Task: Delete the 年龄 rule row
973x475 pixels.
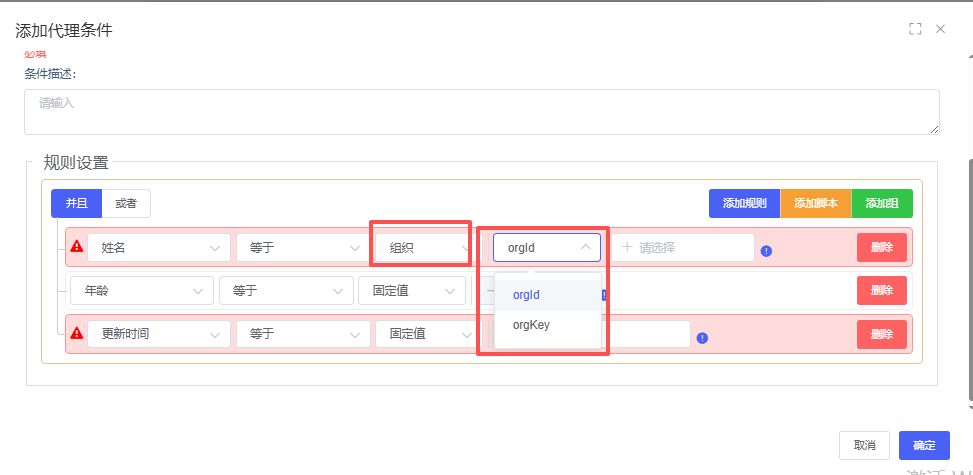Action: tap(881, 291)
